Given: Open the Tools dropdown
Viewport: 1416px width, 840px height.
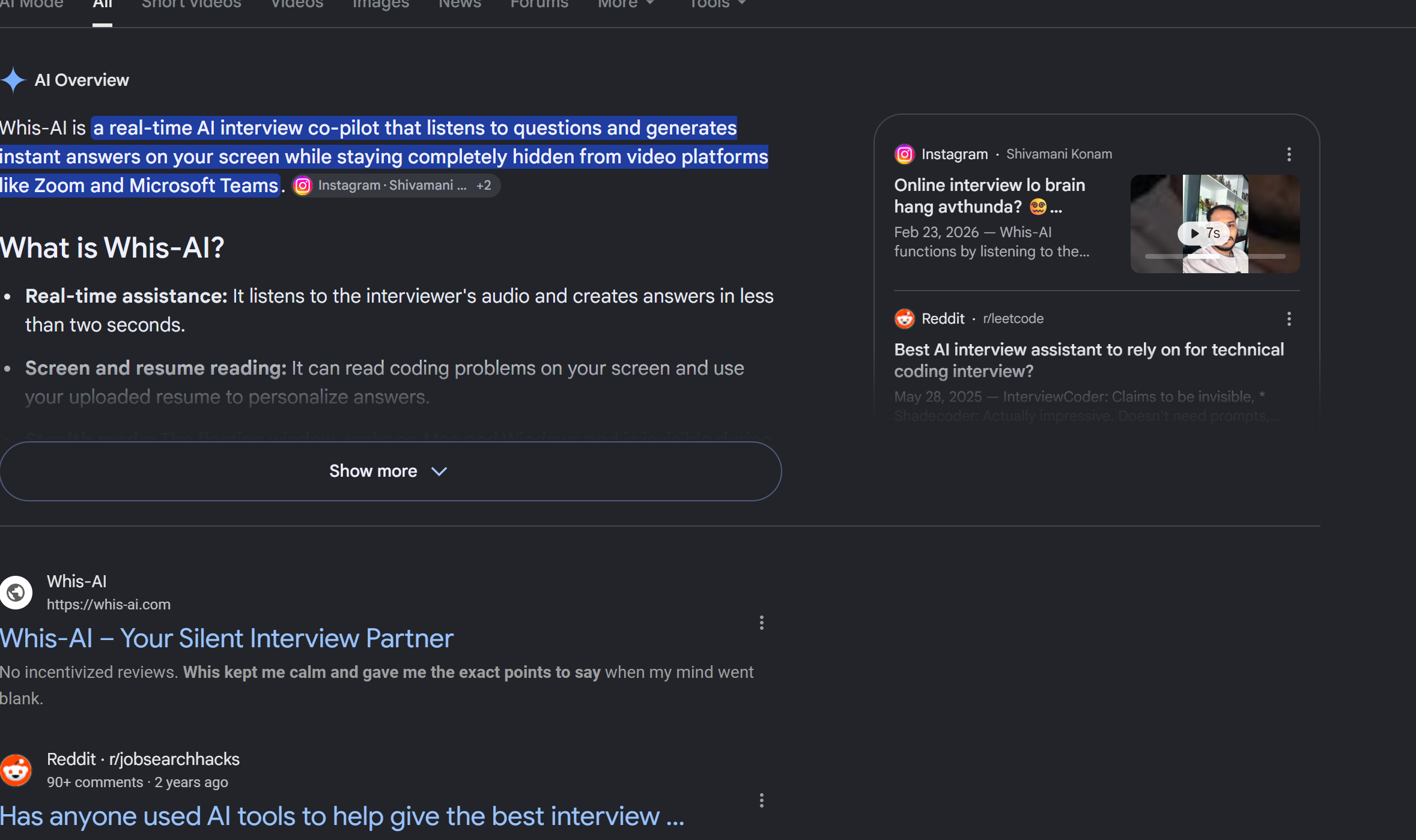Looking at the screenshot, I should pos(717,4).
